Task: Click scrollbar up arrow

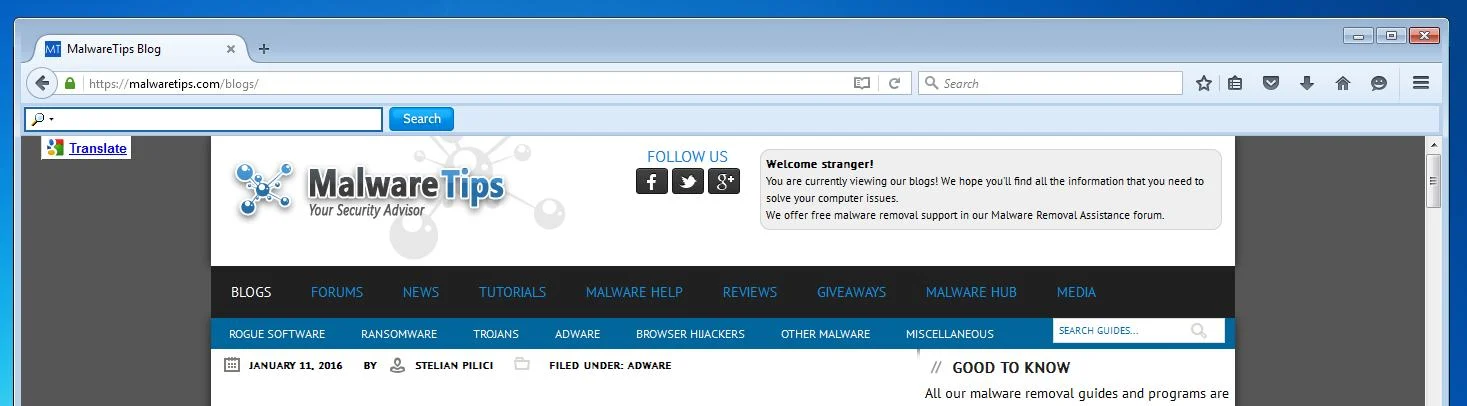Action: (x=1433, y=145)
